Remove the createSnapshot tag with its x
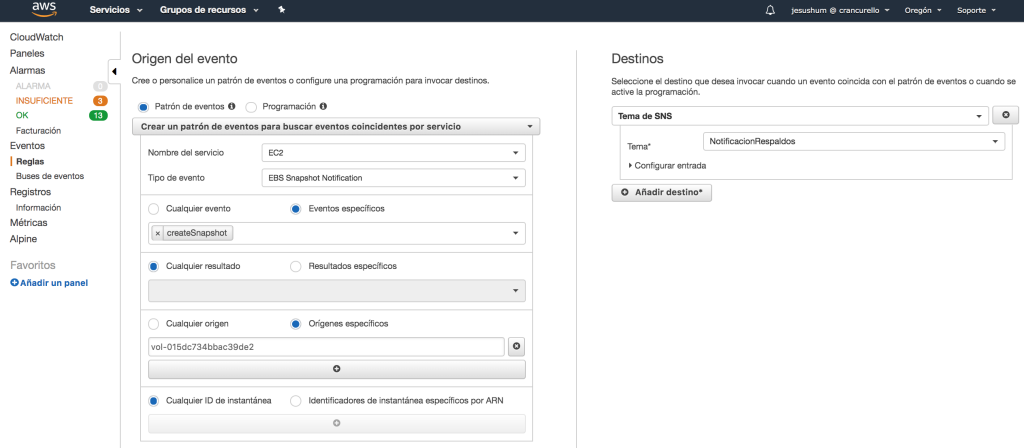 (x=157, y=233)
